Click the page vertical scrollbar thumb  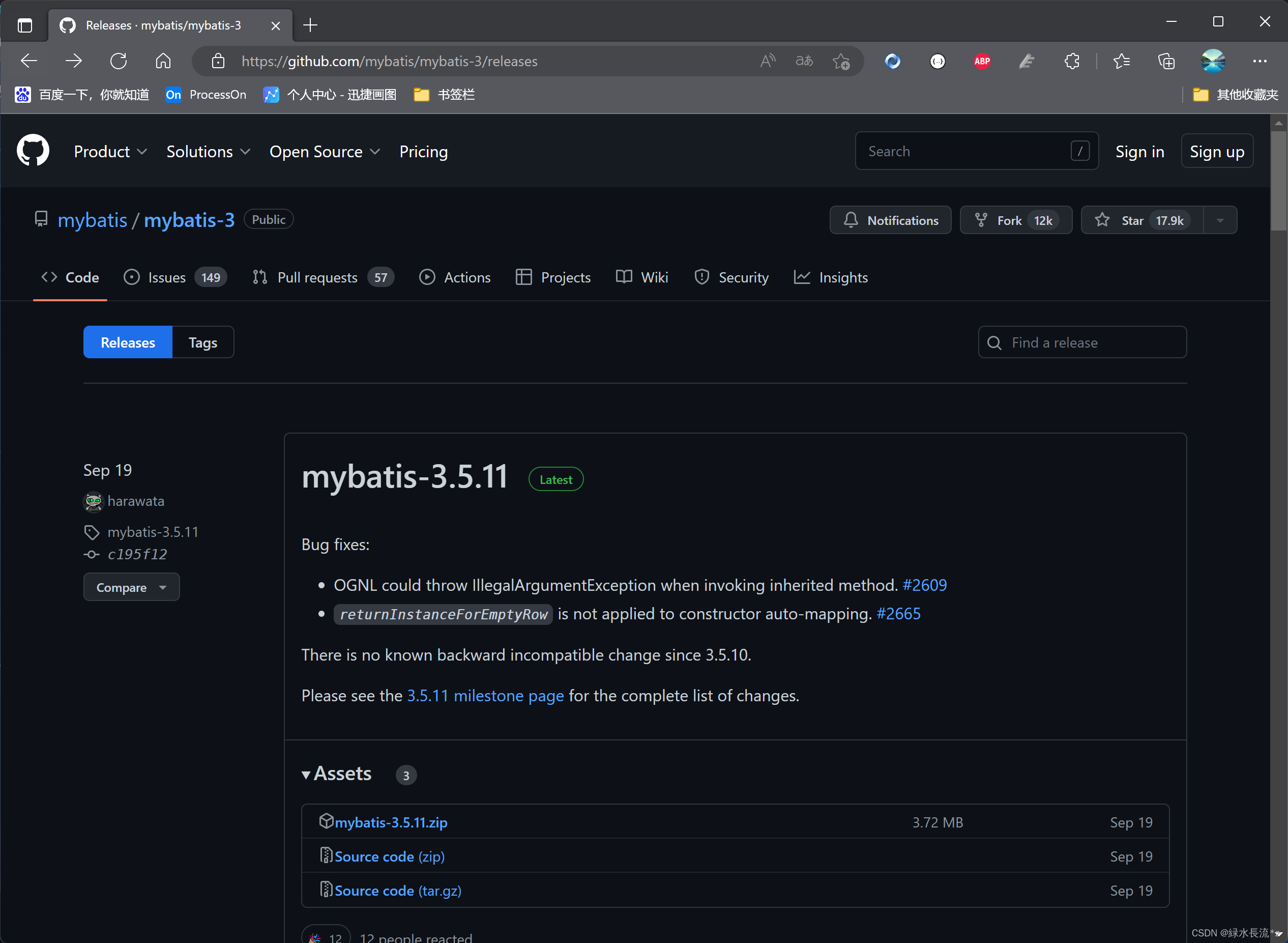1278,182
